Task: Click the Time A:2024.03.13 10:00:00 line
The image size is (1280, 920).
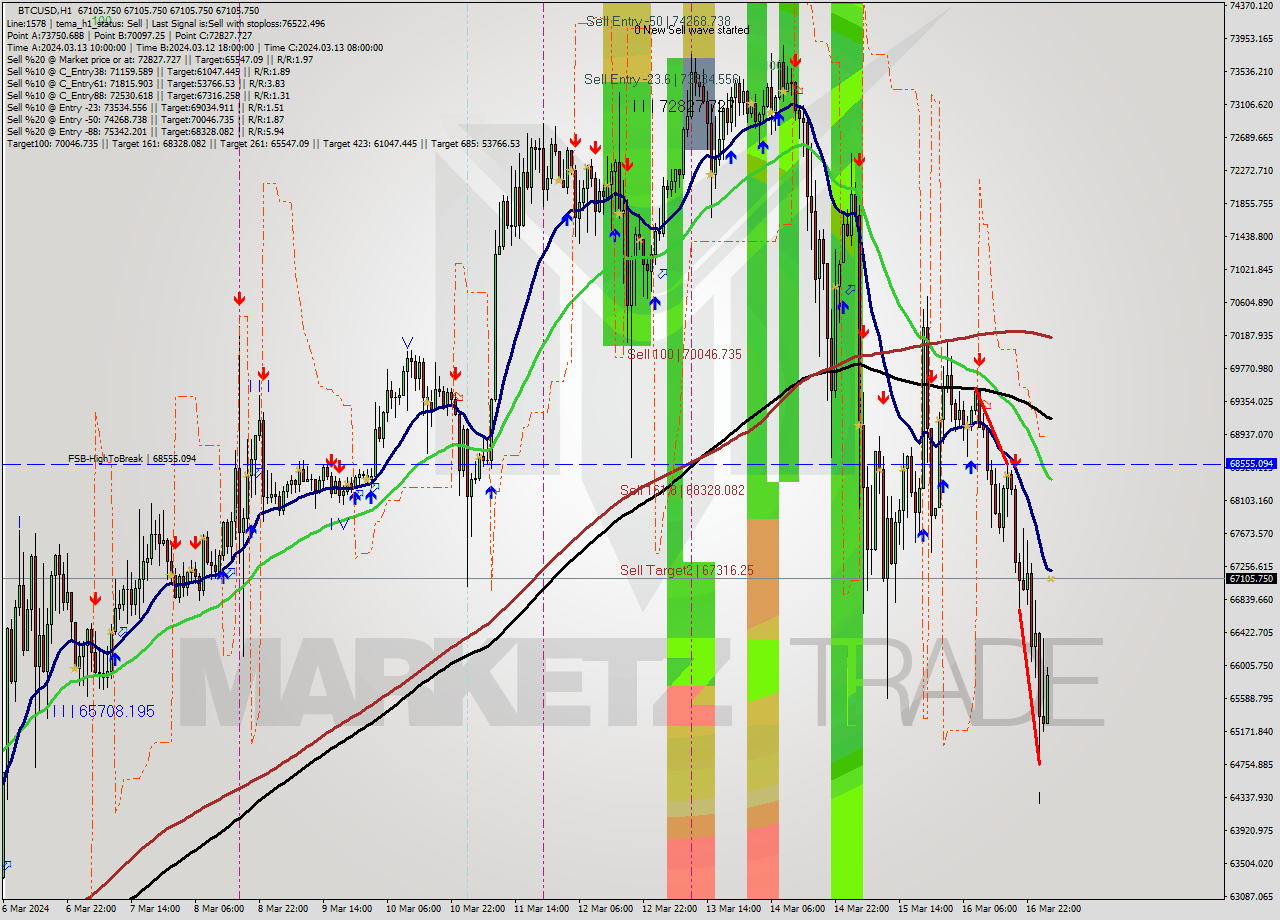Action: click(x=195, y=47)
